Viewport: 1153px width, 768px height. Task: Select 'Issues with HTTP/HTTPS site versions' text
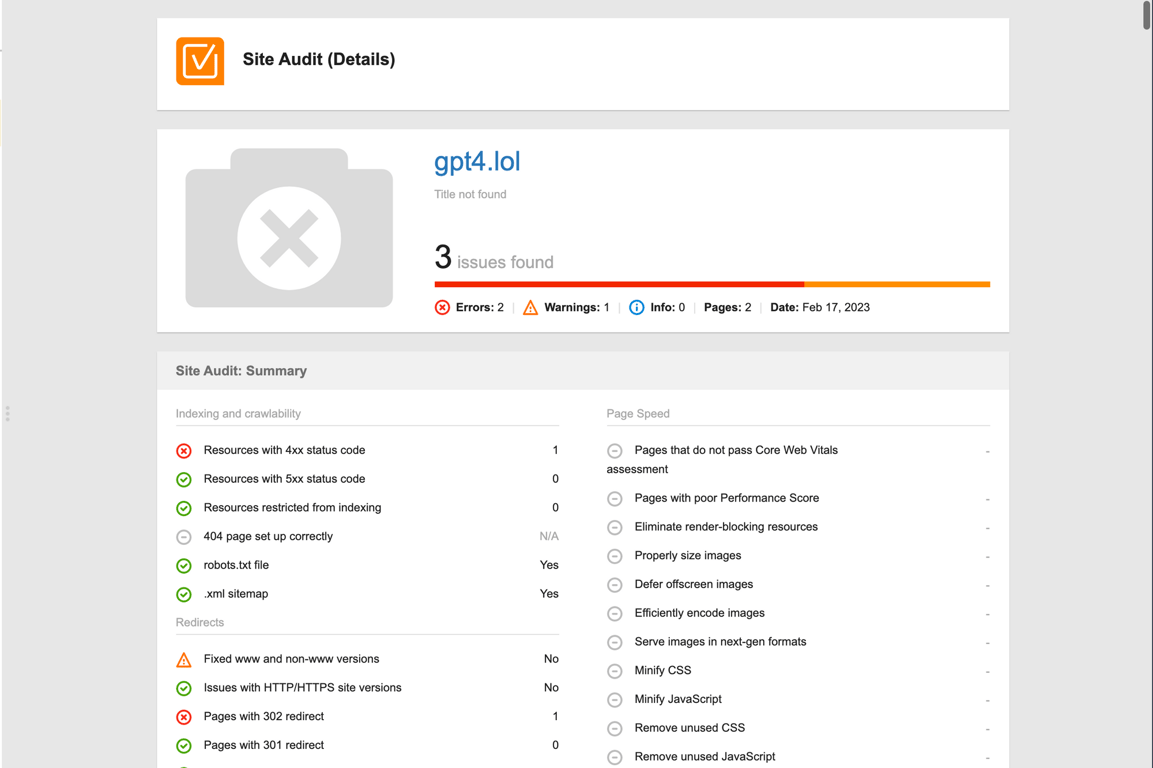point(302,688)
